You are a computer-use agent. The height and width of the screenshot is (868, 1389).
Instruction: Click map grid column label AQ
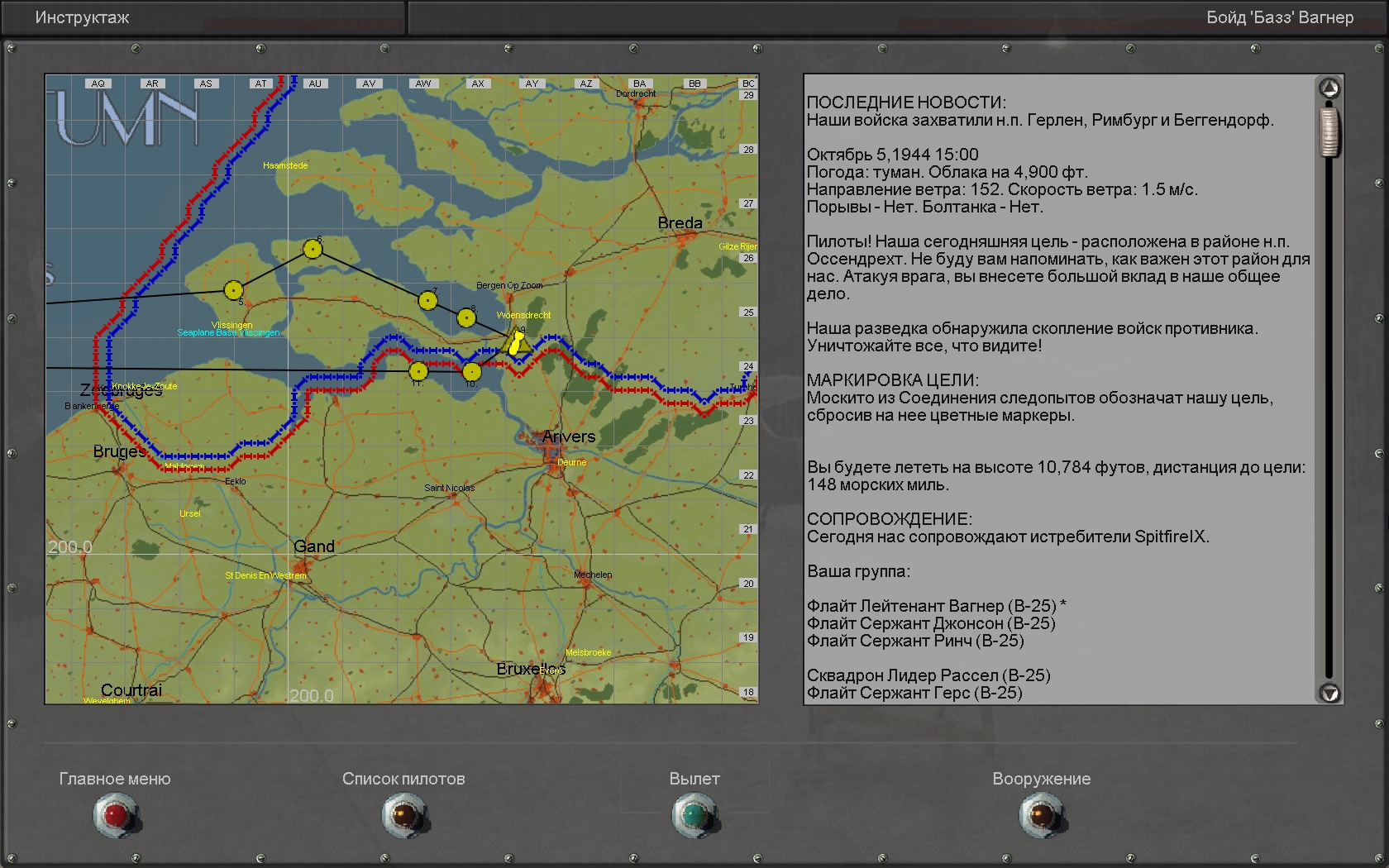98,83
